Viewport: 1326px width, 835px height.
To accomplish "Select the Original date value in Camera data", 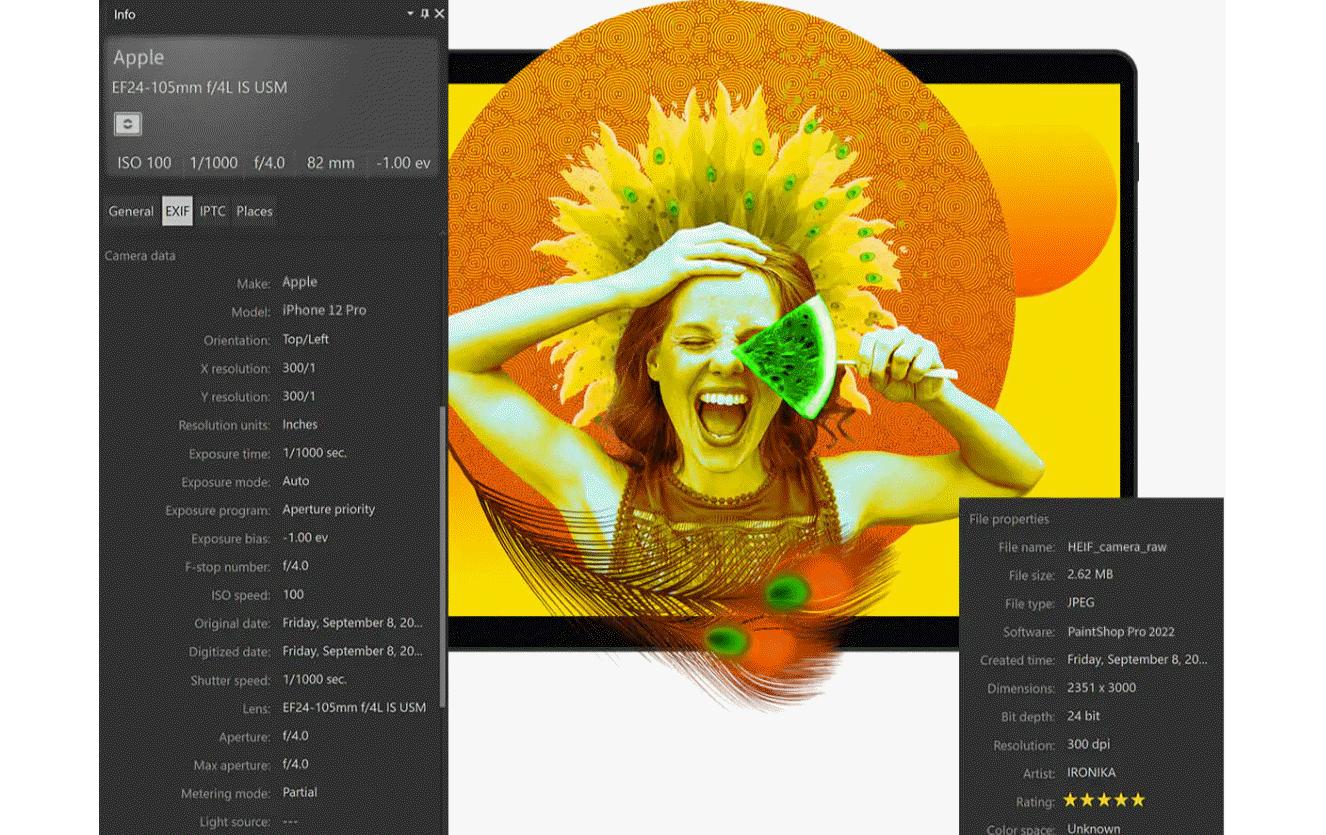I will [352, 623].
